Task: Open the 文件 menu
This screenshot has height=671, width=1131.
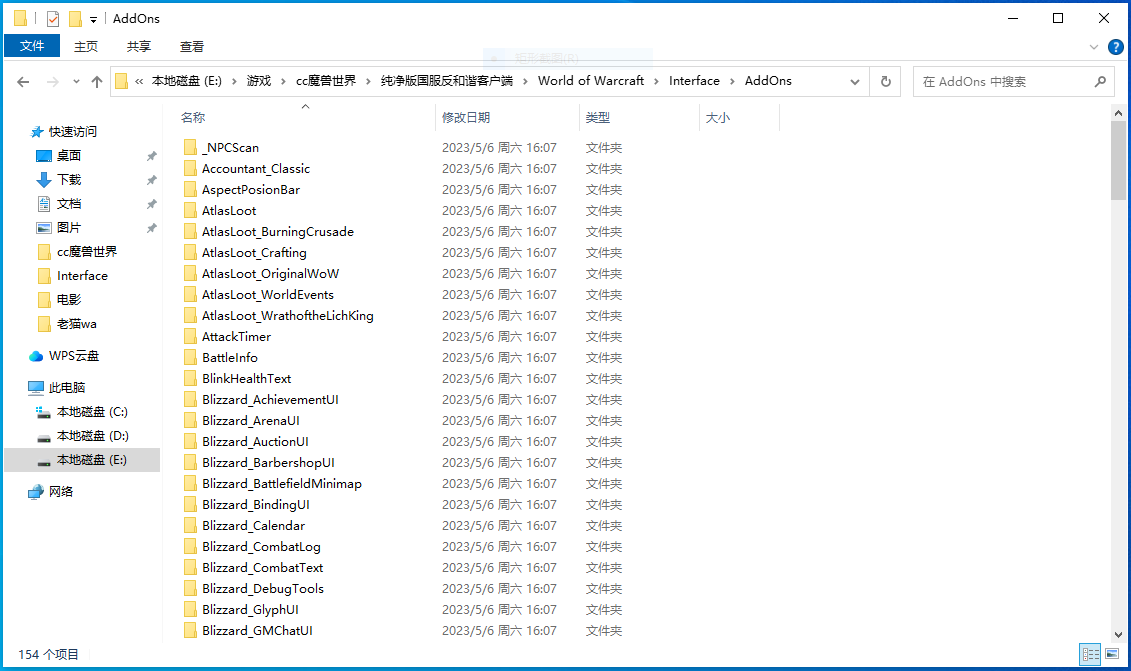Action: click(31, 46)
